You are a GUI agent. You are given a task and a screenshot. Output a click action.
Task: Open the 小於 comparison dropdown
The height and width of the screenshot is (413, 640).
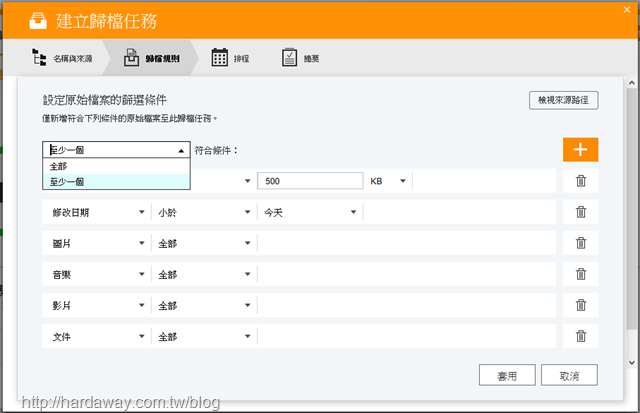(204, 212)
